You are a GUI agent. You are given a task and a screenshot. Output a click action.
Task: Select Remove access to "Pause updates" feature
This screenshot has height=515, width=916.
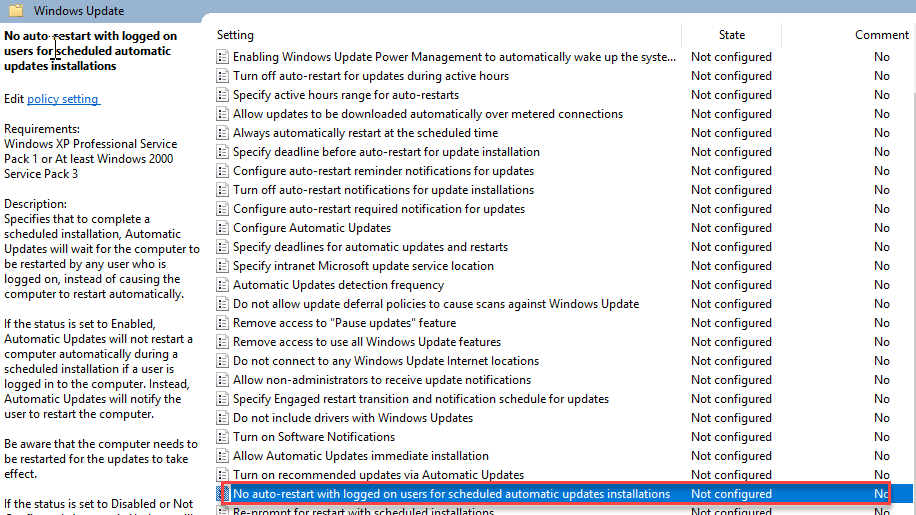345,322
